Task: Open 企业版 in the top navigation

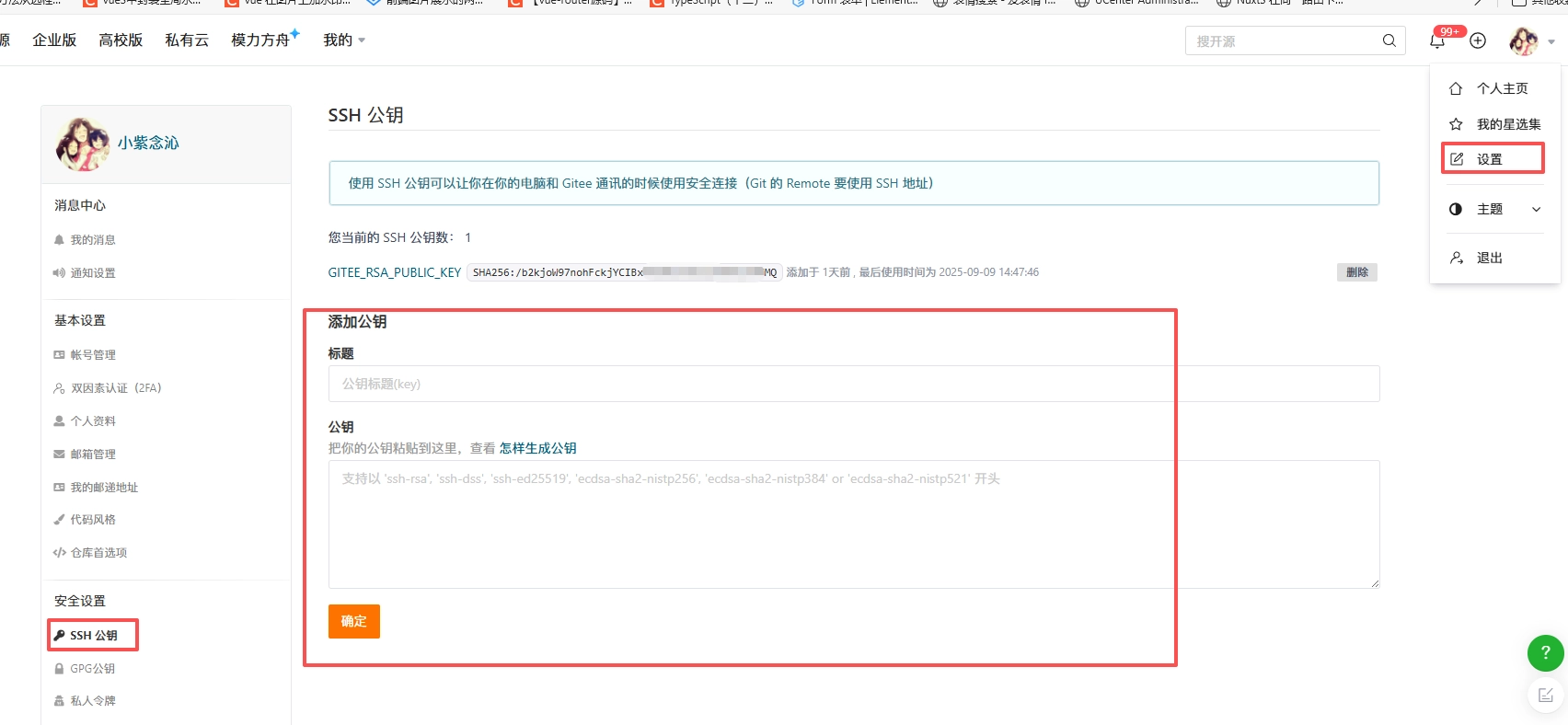Action: (x=54, y=40)
